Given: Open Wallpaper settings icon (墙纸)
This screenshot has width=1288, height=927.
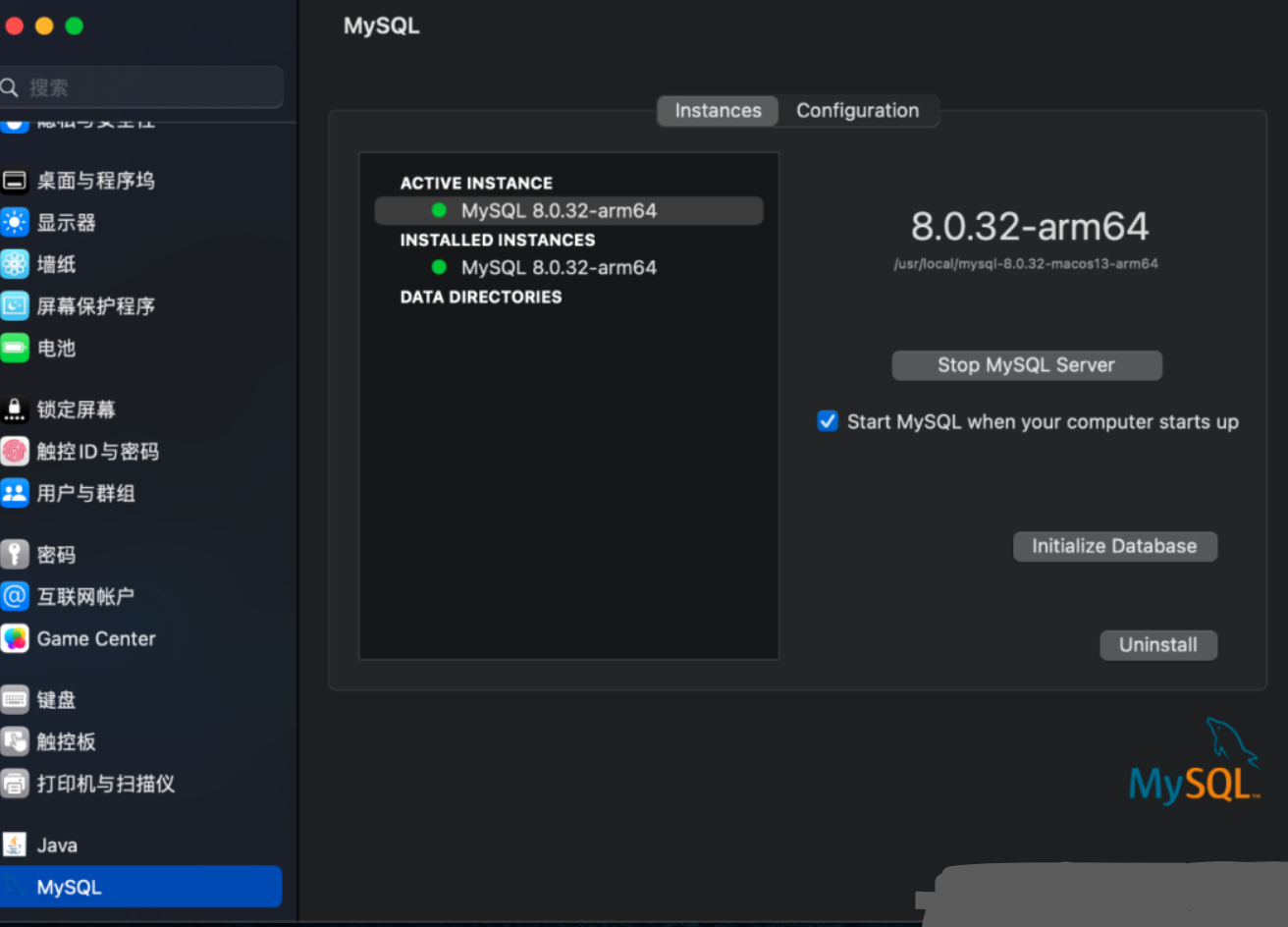Looking at the screenshot, I should [x=15, y=264].
